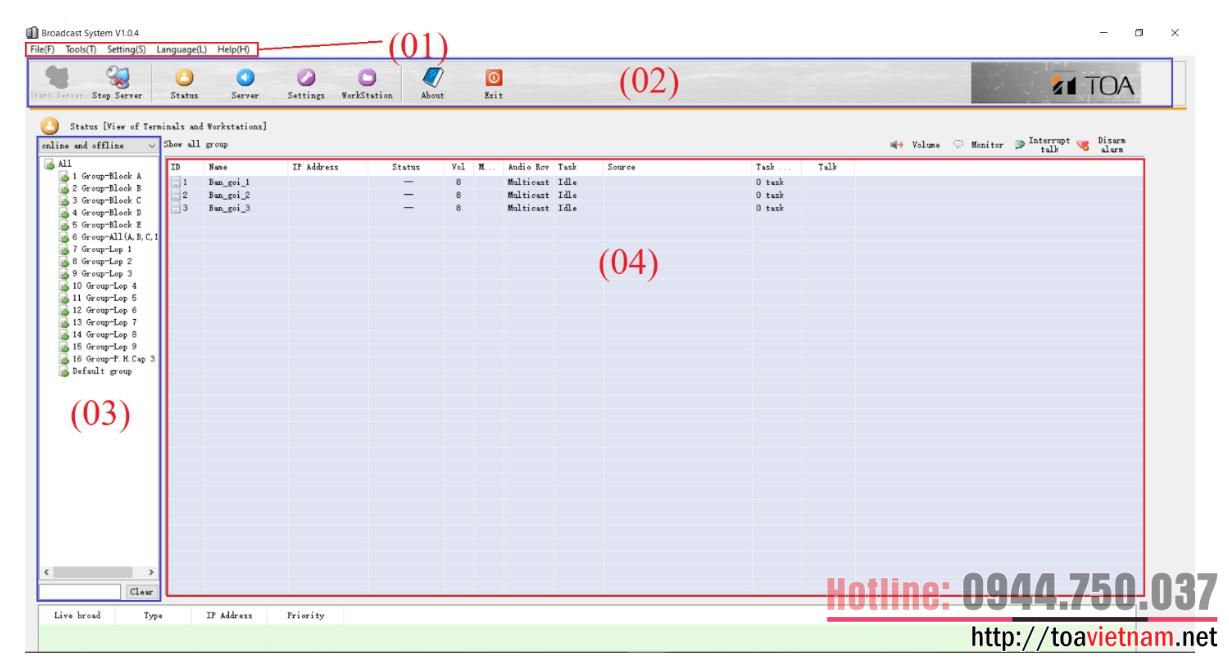Click icon beside 1 Group-Block A
The image size is (1229, 663).
(64, 176)
